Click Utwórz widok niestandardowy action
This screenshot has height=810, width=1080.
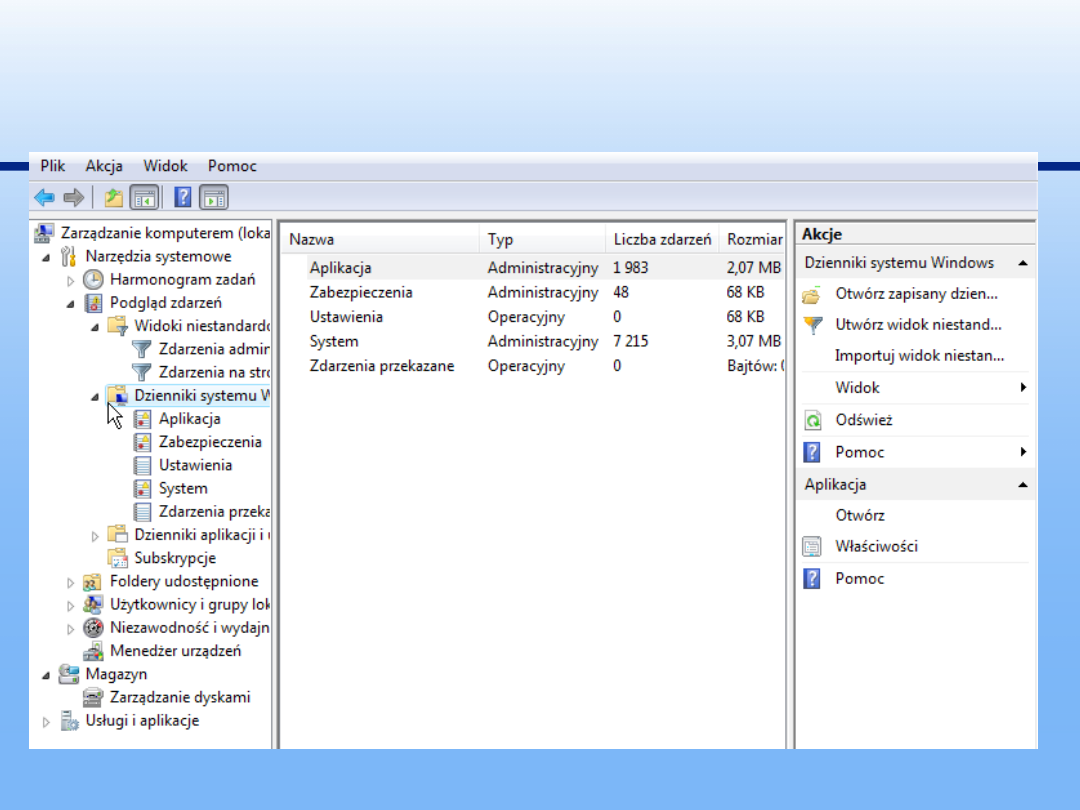click(918, 325)
